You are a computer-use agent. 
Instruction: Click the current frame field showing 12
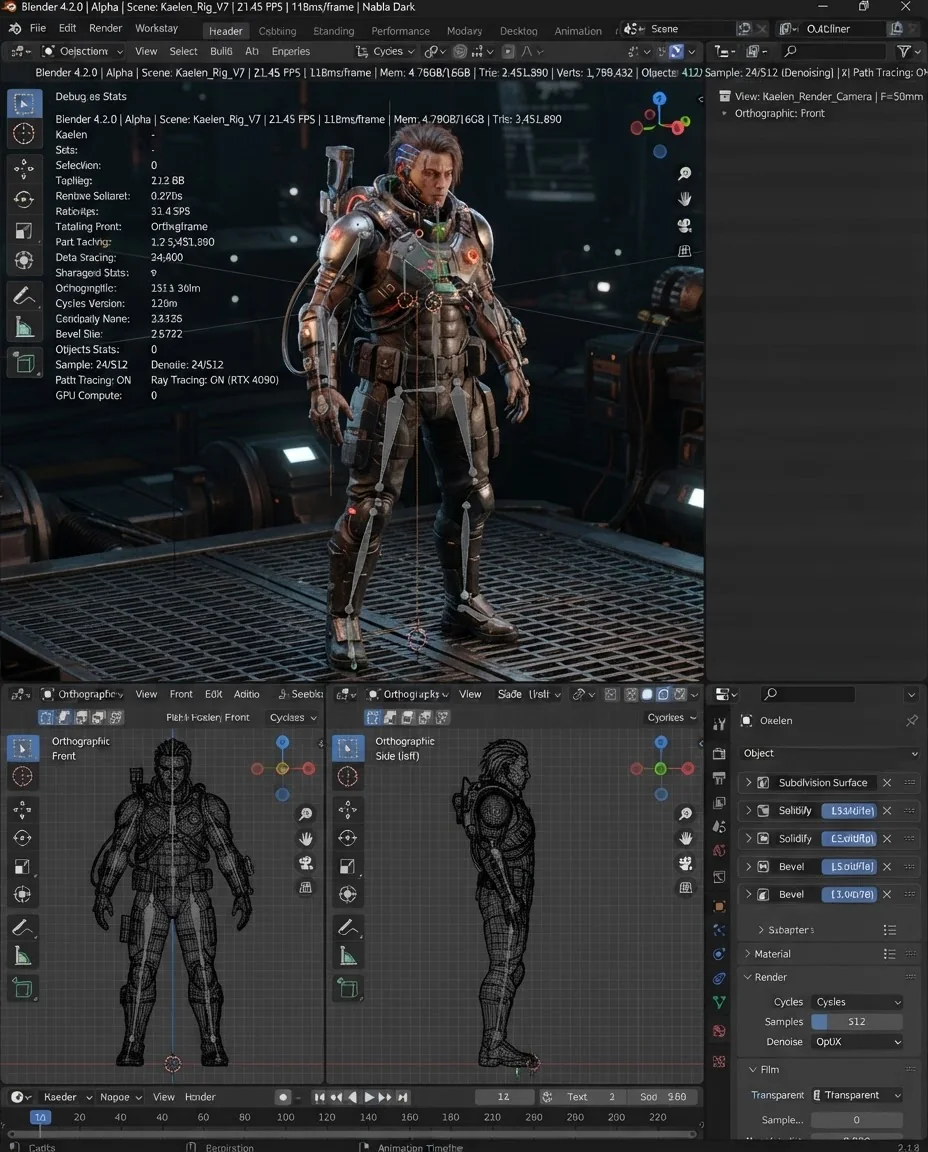click(504, 1097)
